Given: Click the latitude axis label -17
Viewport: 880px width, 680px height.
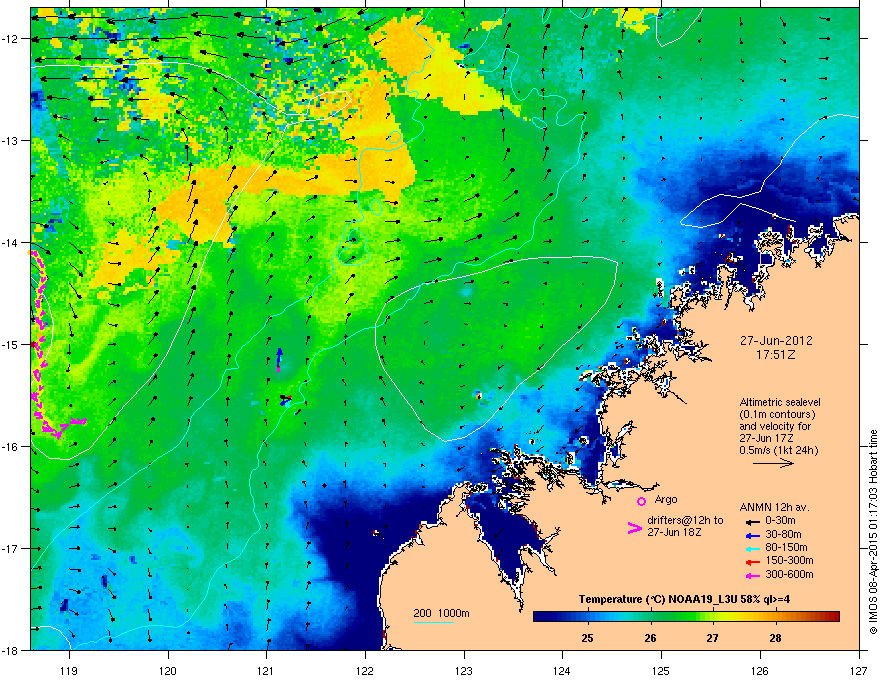Looking at the screenshot, I should (11, 549).
